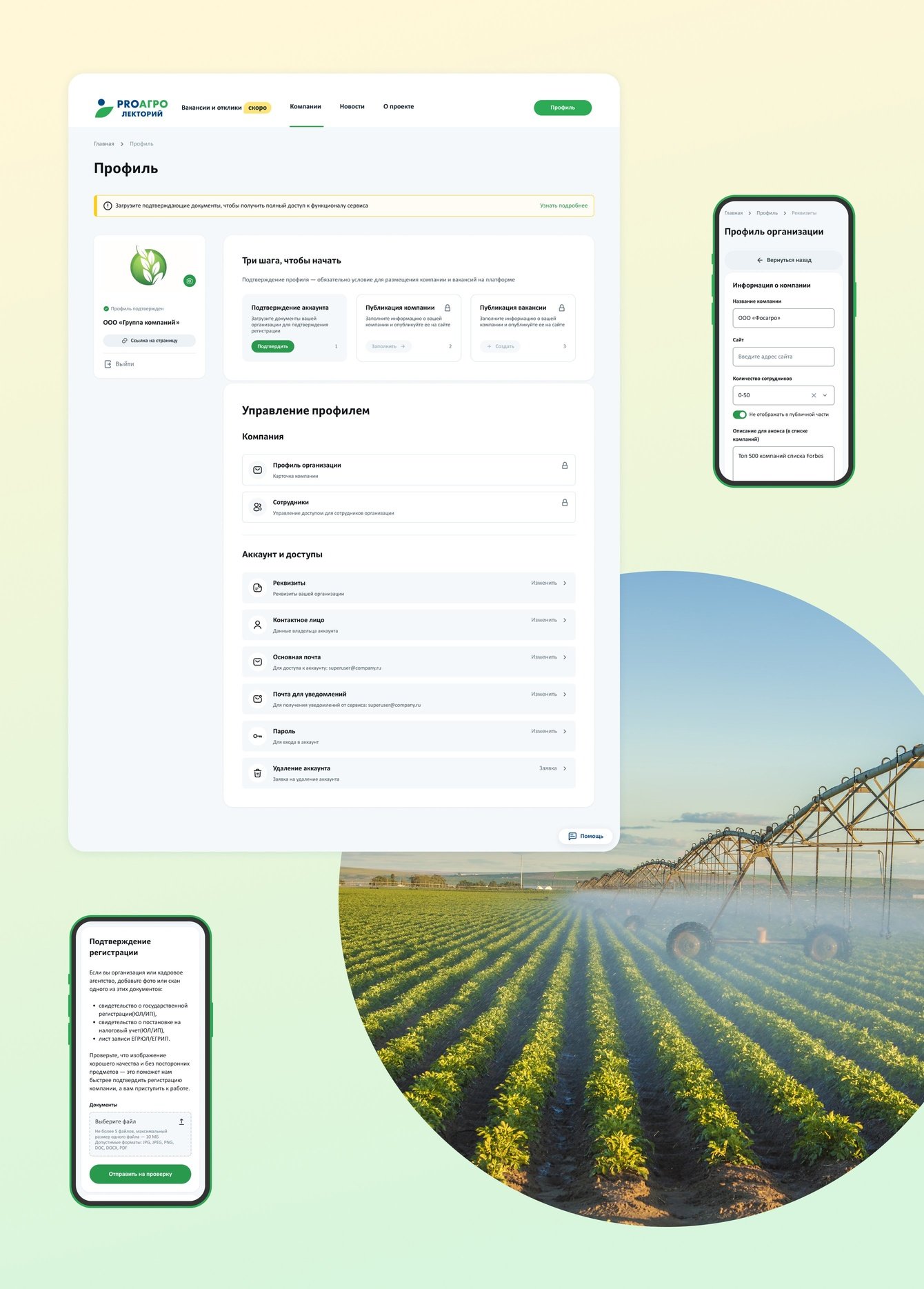Open the 'Количество сотрудников' dropdown arrow

[825, 395]
